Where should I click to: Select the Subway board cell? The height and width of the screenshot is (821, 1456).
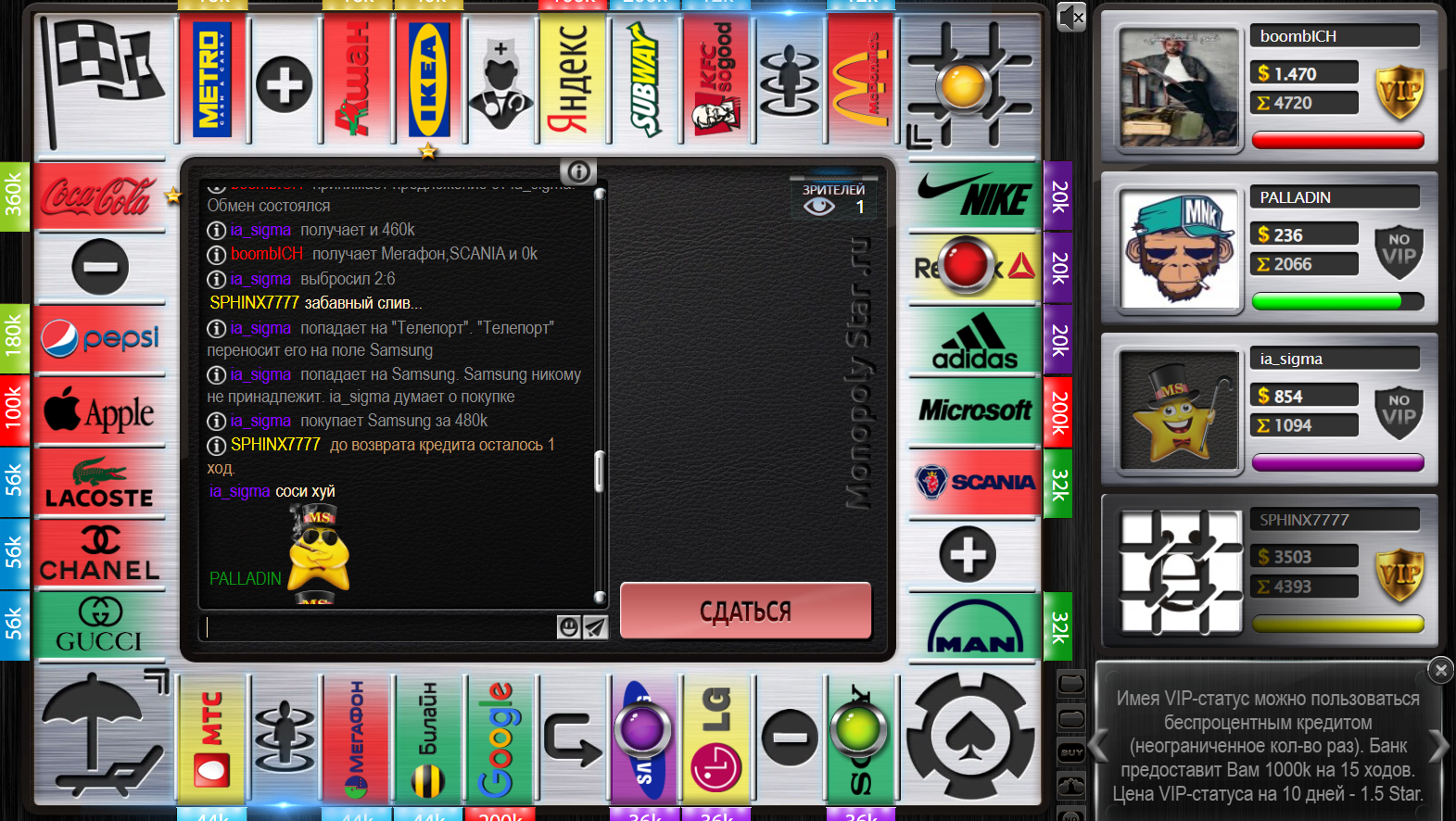coord(645,78)
